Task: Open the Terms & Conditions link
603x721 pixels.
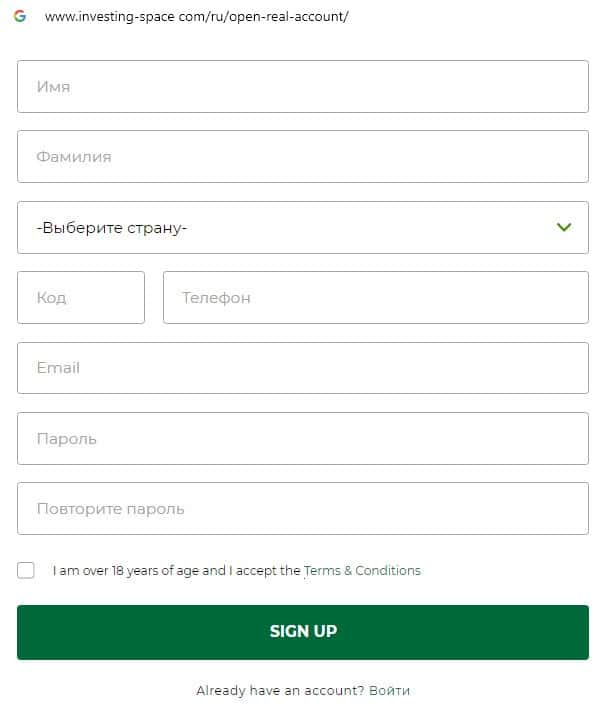Action: [x=362, y=571]
